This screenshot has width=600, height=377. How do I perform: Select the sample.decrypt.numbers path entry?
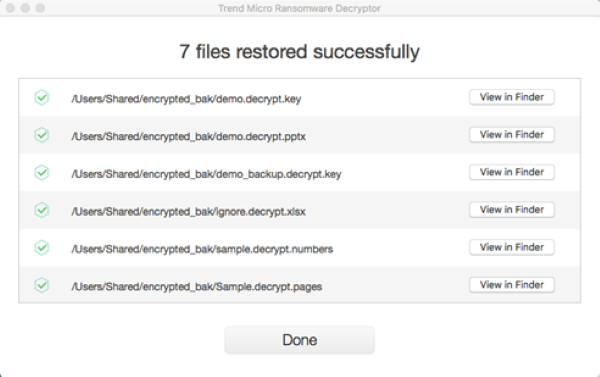pos(202,249)
